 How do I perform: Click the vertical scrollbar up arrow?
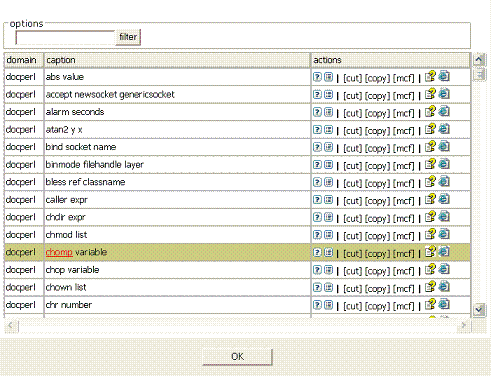click(479, 60)
